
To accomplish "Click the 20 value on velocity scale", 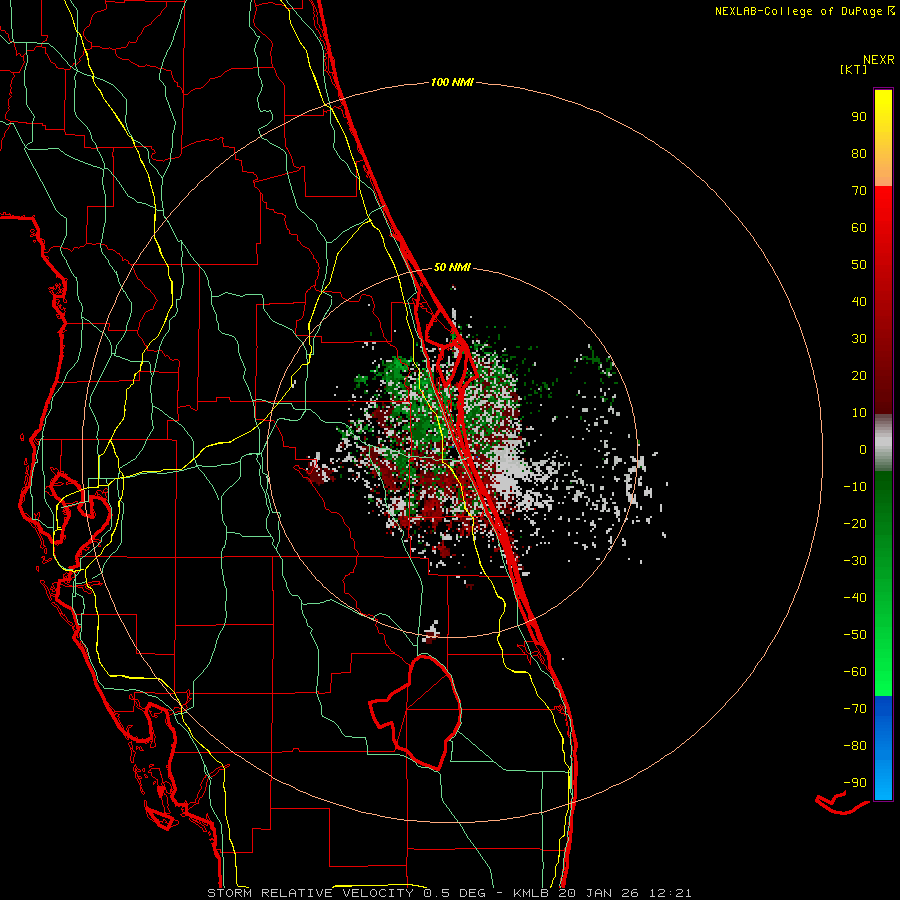I will click(x=859, y=375).
